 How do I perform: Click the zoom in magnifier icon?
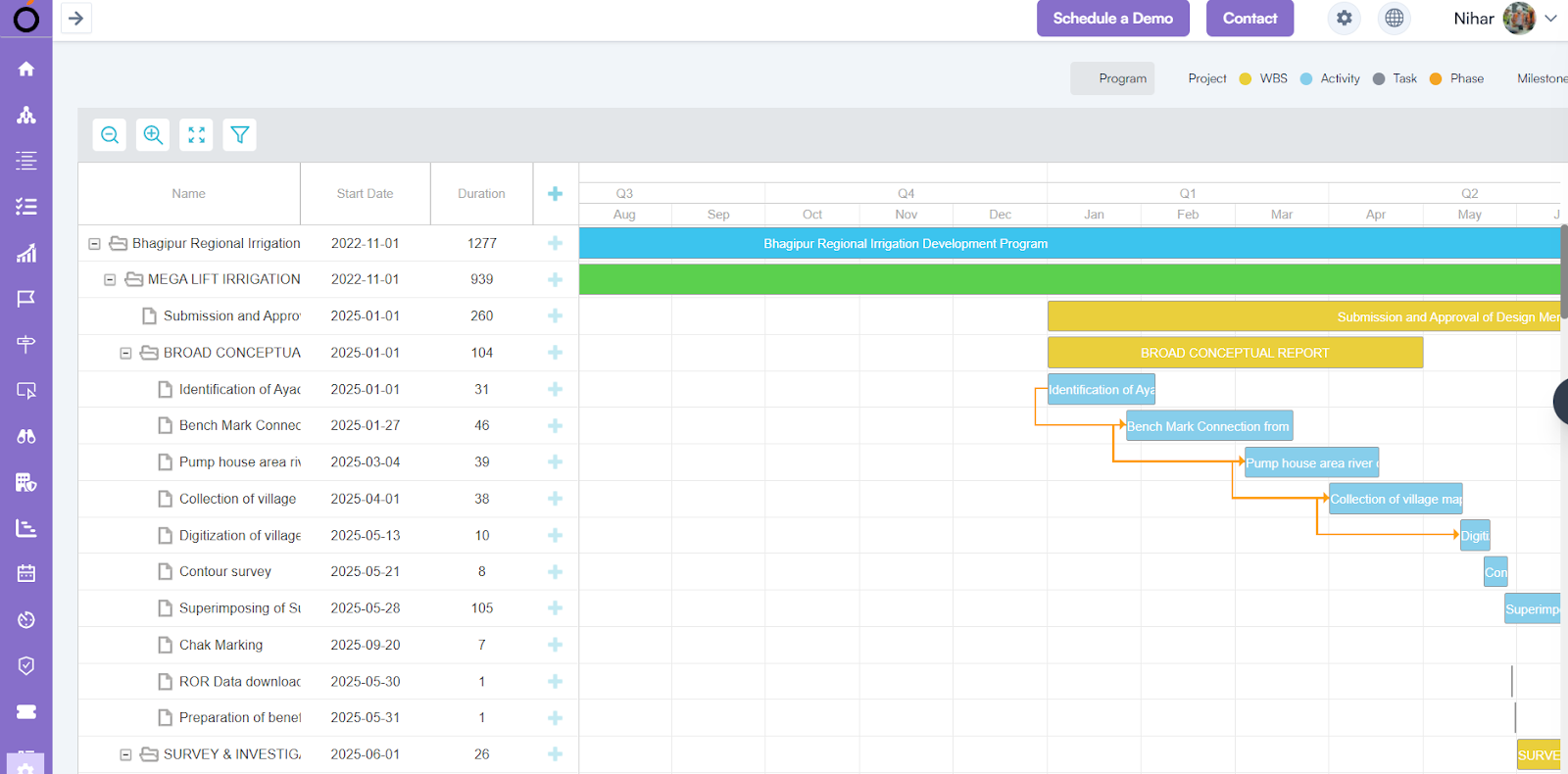click(153, 135)
